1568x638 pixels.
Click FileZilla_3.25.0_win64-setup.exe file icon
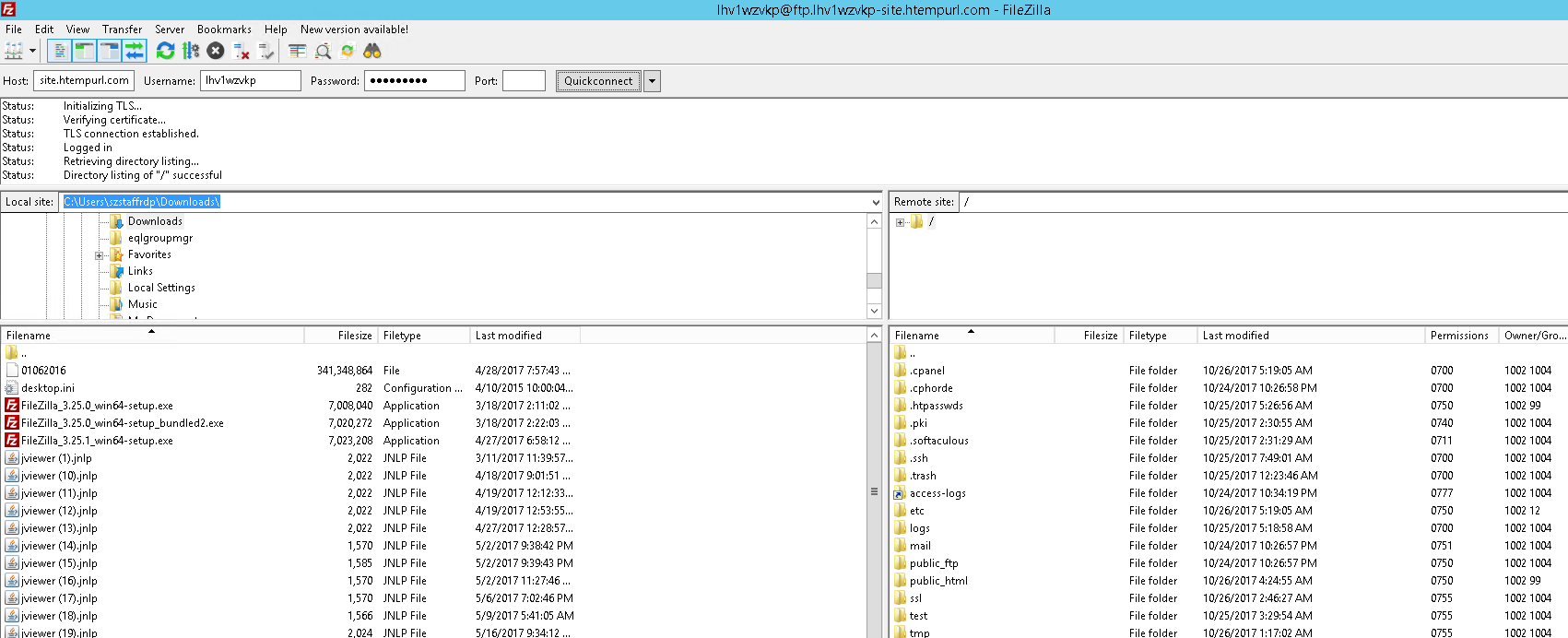[x=12, y=406]
